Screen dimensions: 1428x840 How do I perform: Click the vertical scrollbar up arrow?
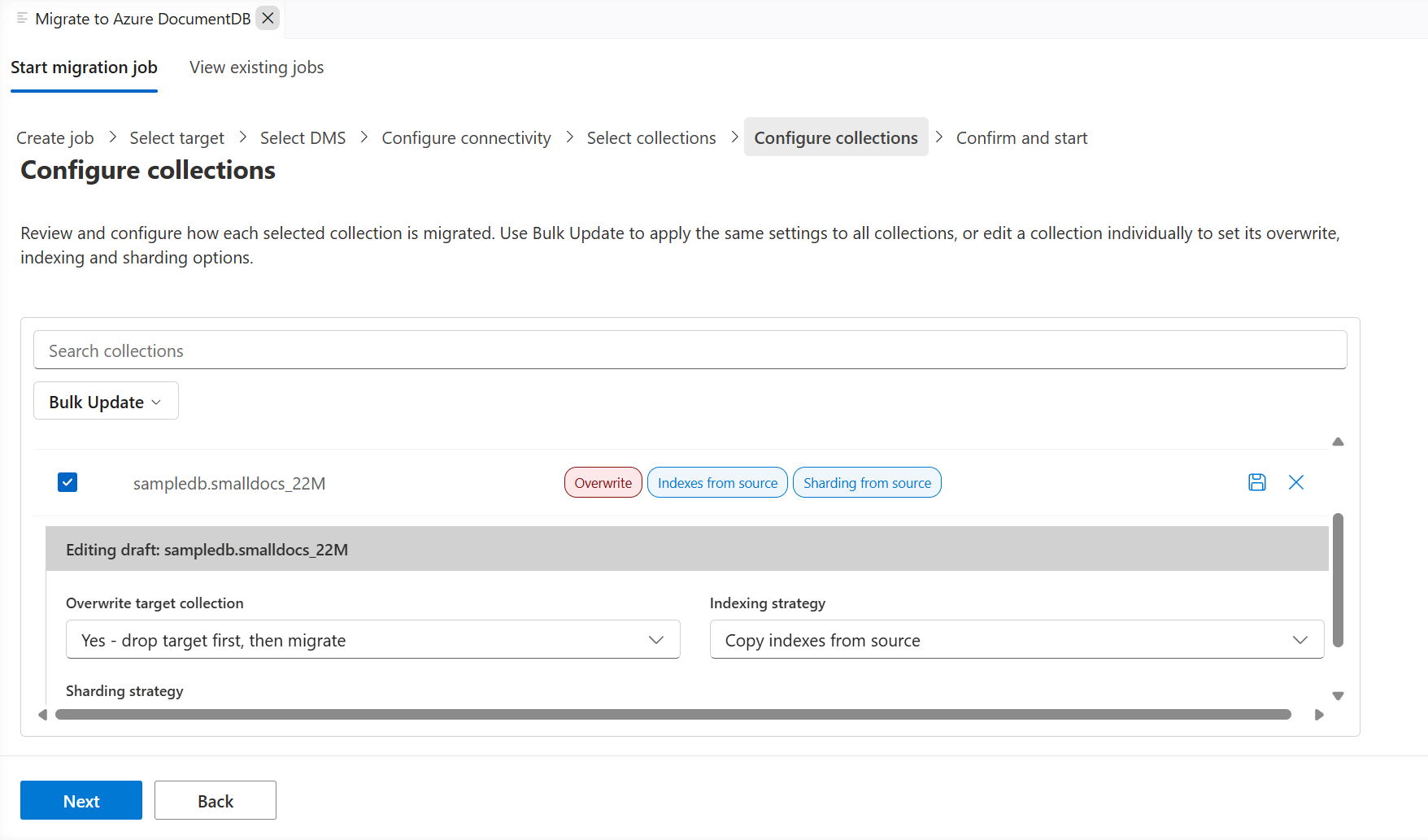tap(1338, 442)
